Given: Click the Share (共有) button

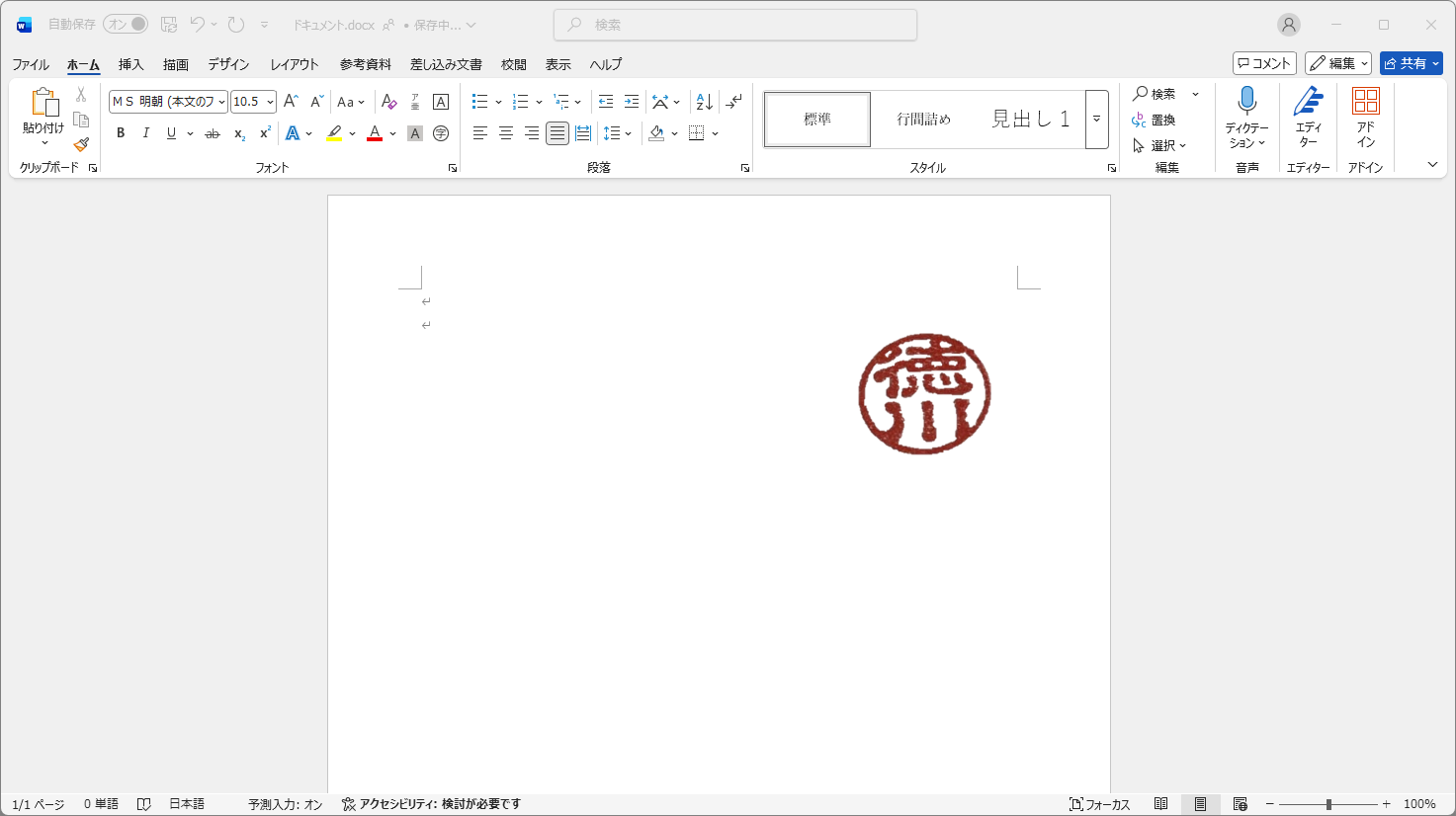Looking at the screenshot, I should (1411, 63).
